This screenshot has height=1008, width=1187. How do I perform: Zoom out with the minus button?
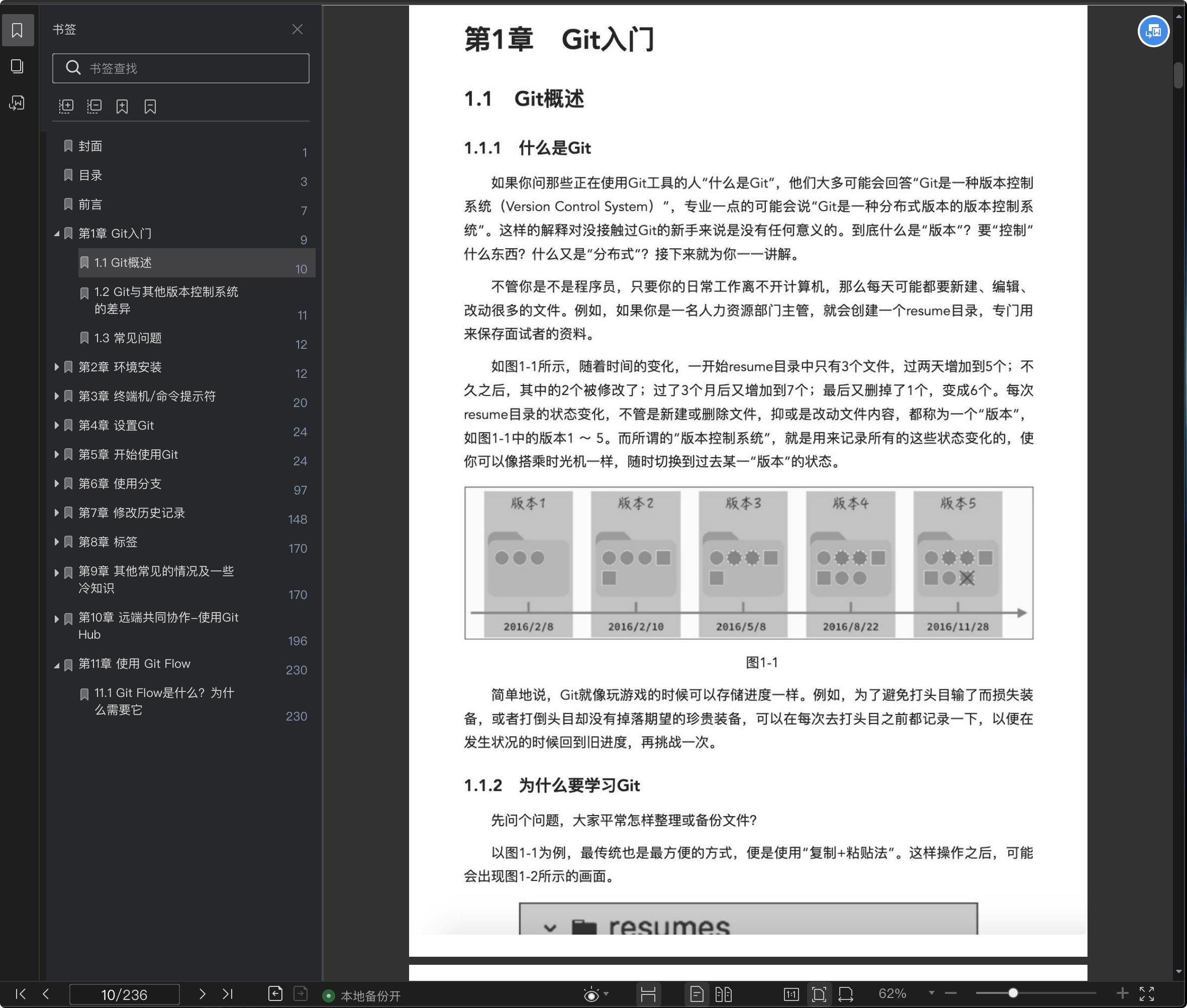click(951, 994)
